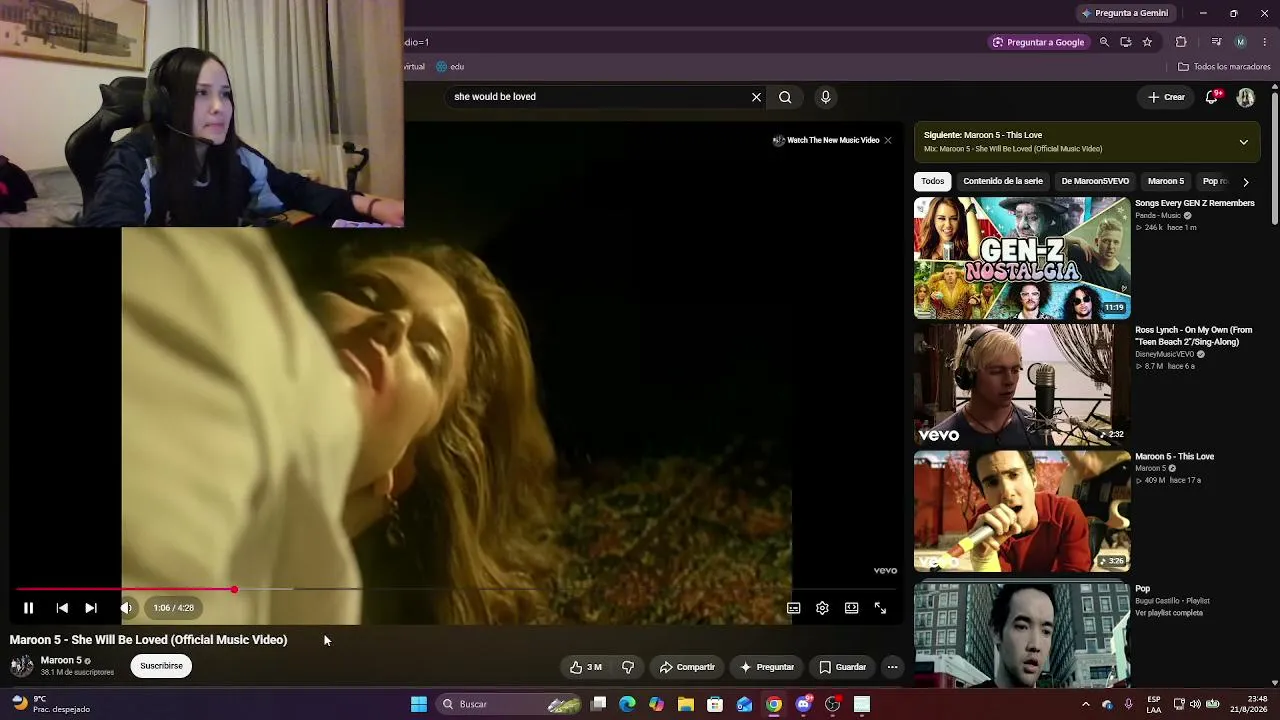Screen dimensions: 1280x720
Task: Skip to the next video
Action: [91, 608]
